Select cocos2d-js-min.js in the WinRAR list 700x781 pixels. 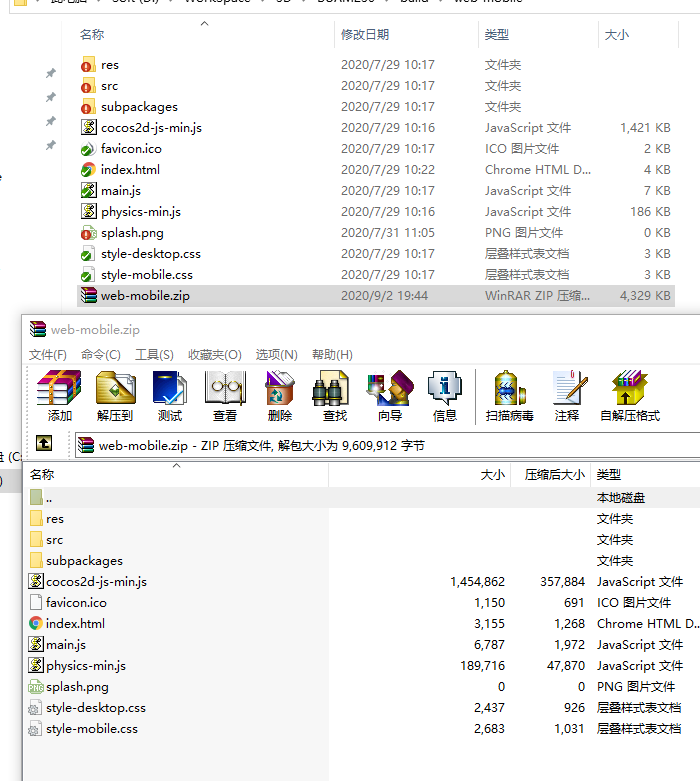[x=97, y=582]
